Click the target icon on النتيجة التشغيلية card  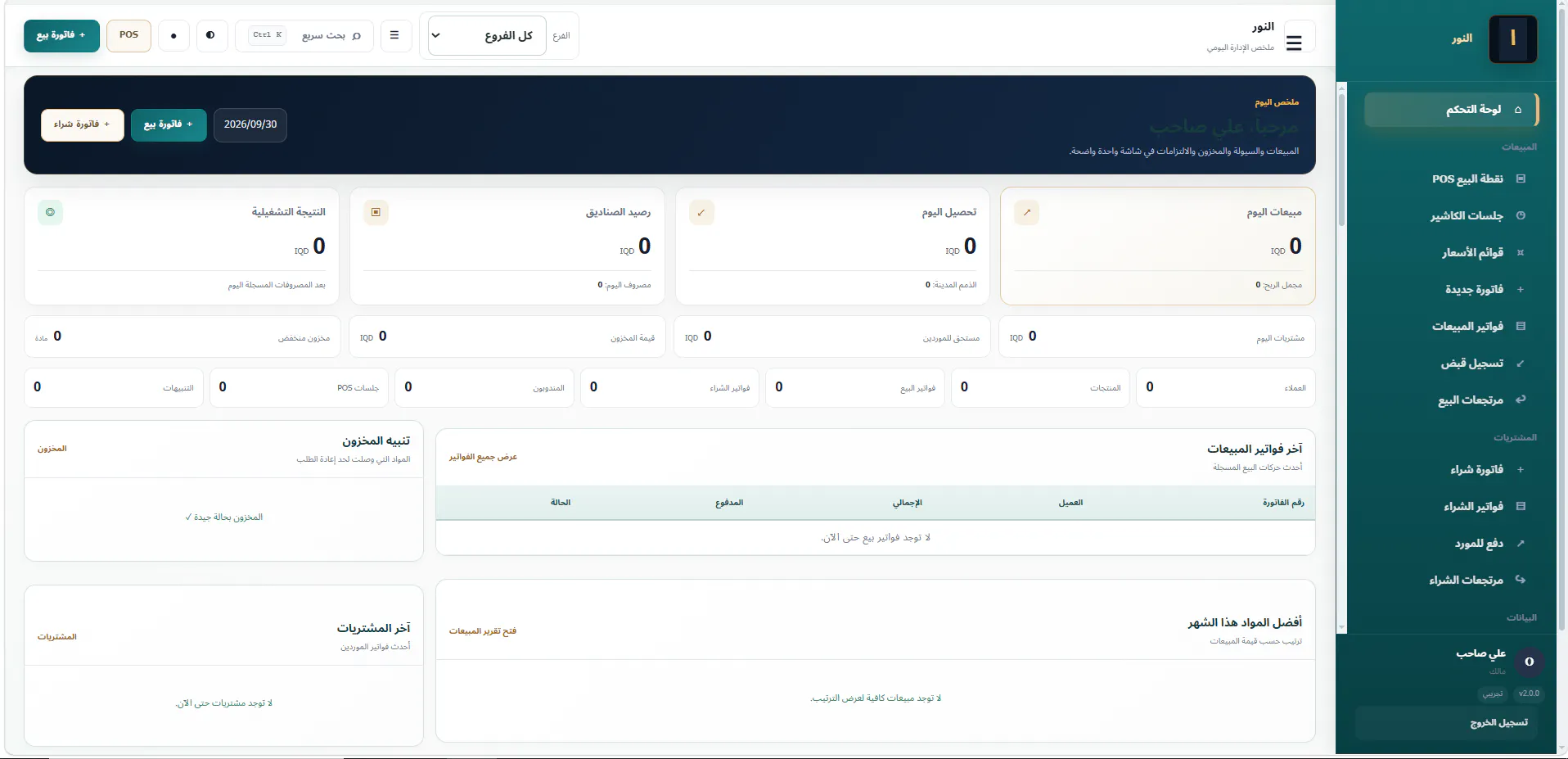50,212
